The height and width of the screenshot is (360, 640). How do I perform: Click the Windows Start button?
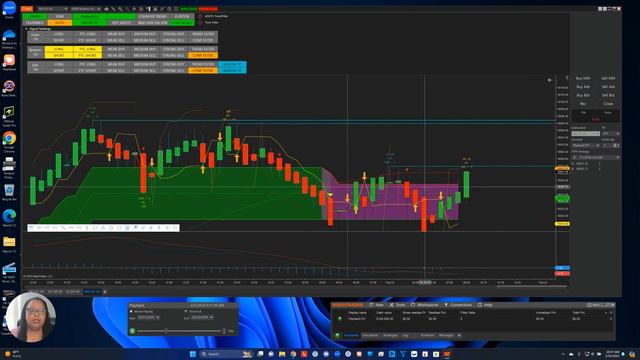point(193,354)
